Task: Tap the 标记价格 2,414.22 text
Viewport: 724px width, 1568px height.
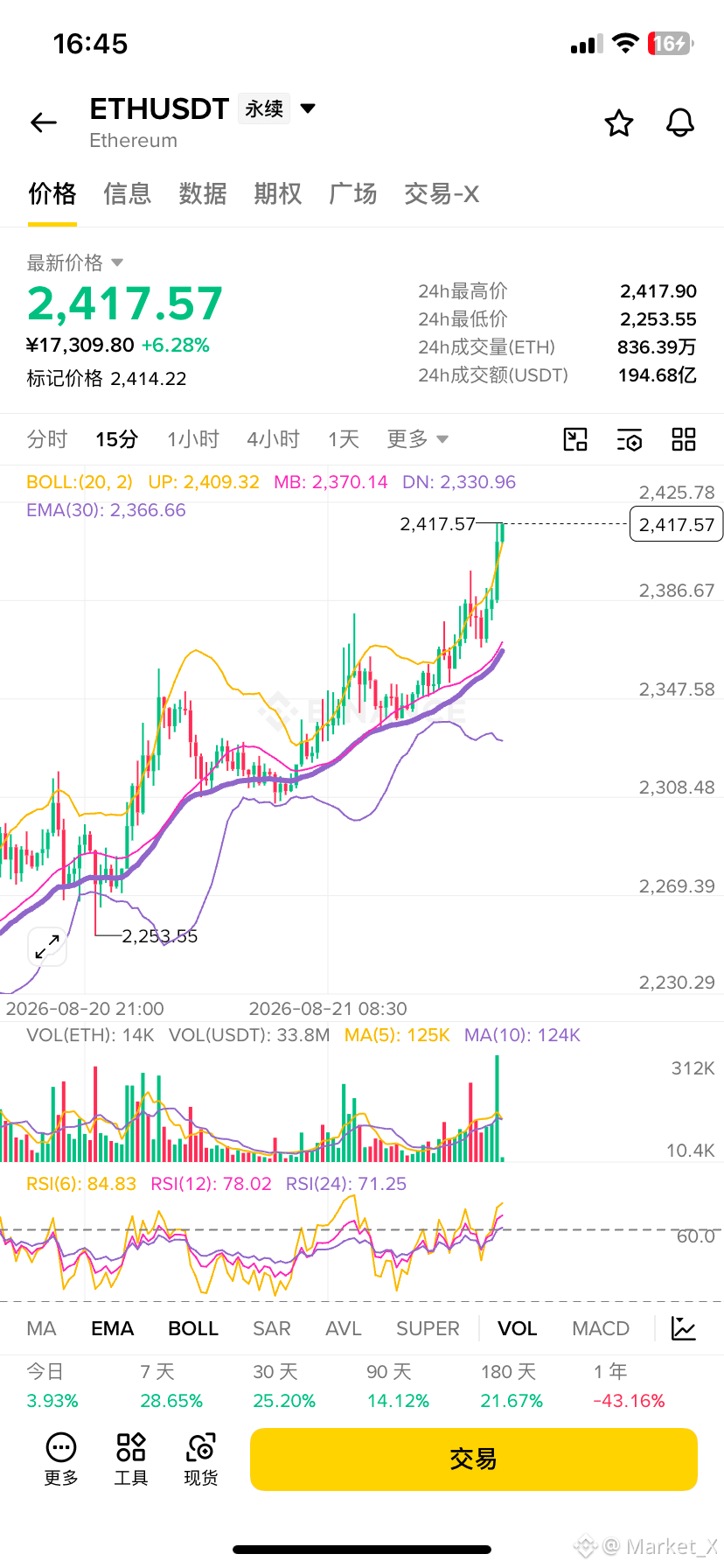Action: (x=107, y=378)
